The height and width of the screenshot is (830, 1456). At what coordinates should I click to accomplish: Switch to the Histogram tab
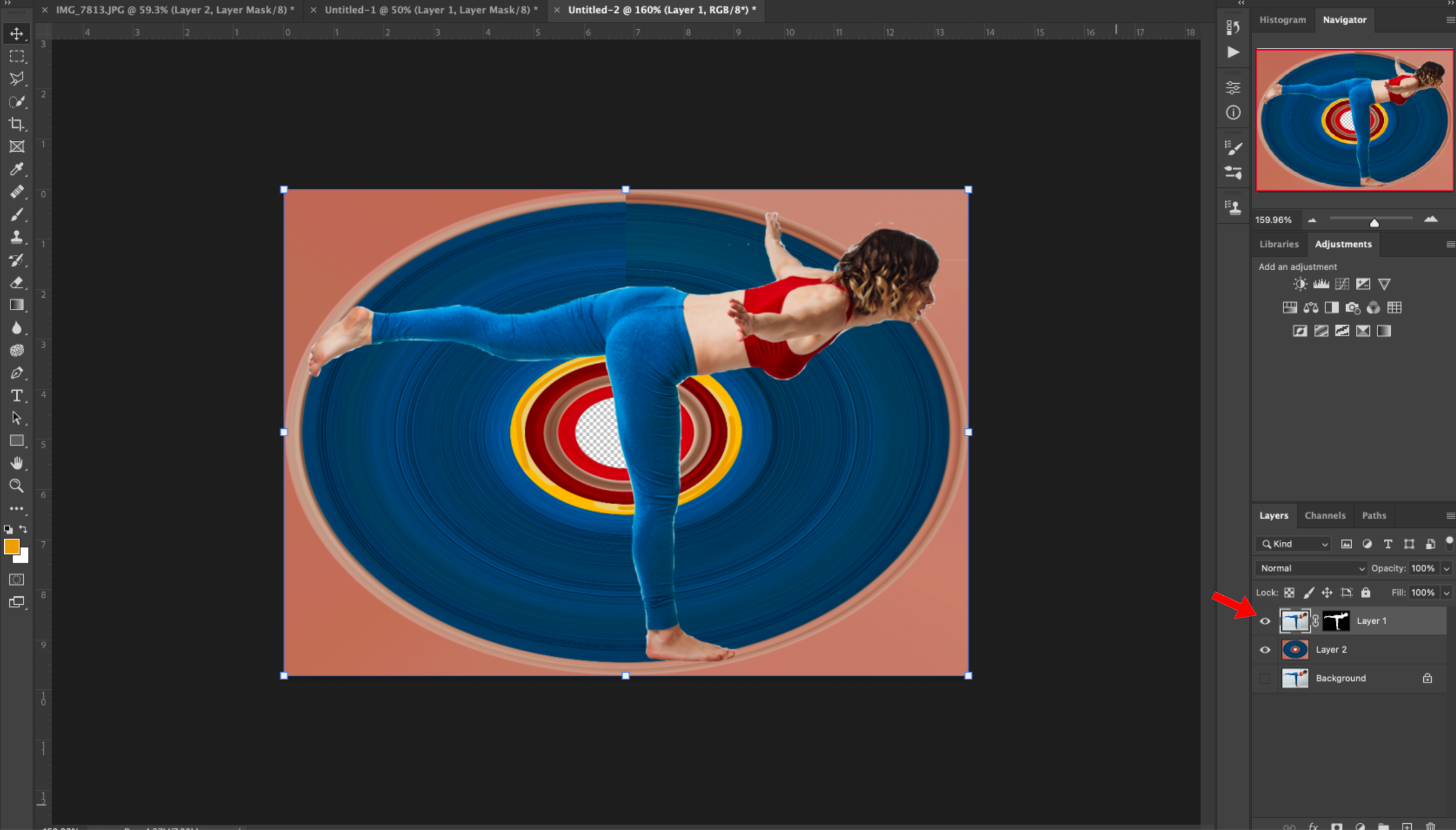coord(1282,20)
